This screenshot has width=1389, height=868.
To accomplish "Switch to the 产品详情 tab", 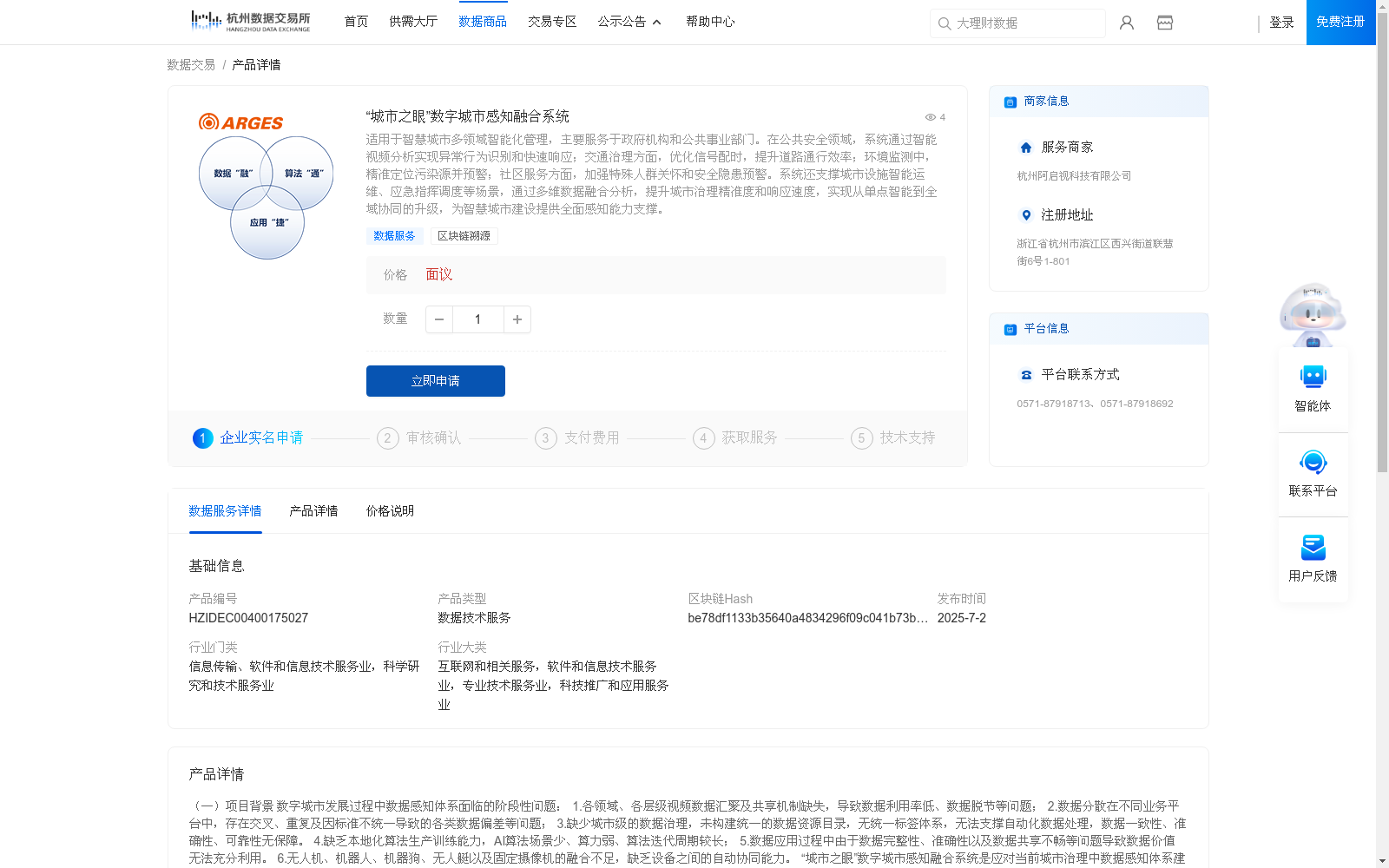I will tap(313, 511).
